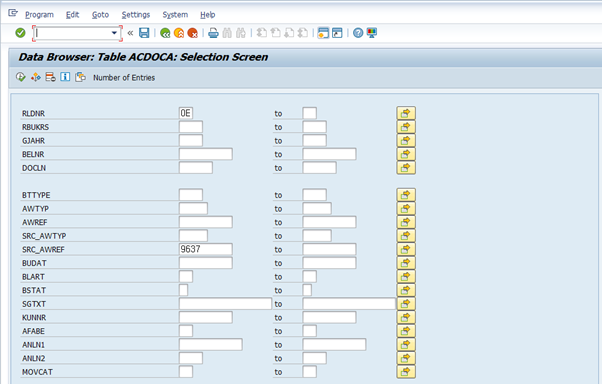Open the Edit menu
This screenshot has width=602, height=384.
click(72, 15)
